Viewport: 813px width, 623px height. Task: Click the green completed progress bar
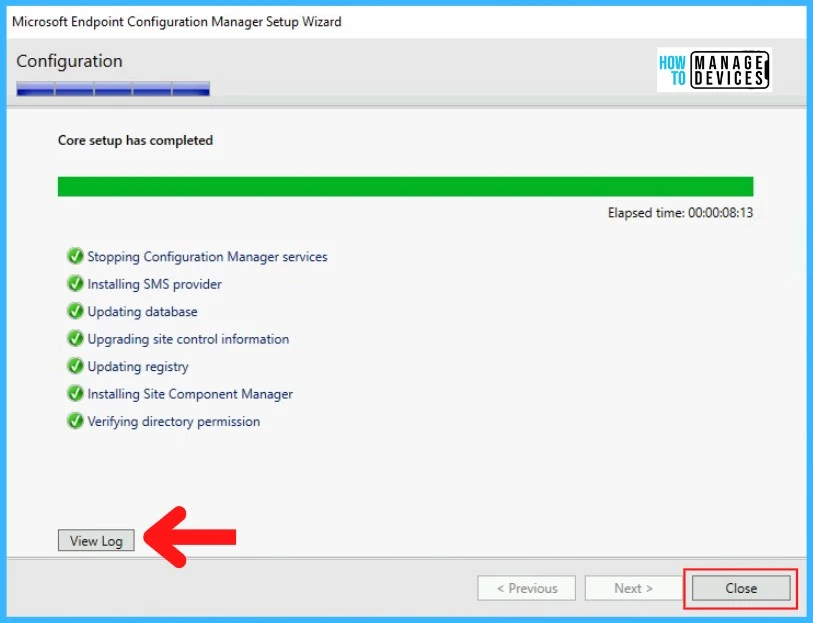tap(405, 187)
